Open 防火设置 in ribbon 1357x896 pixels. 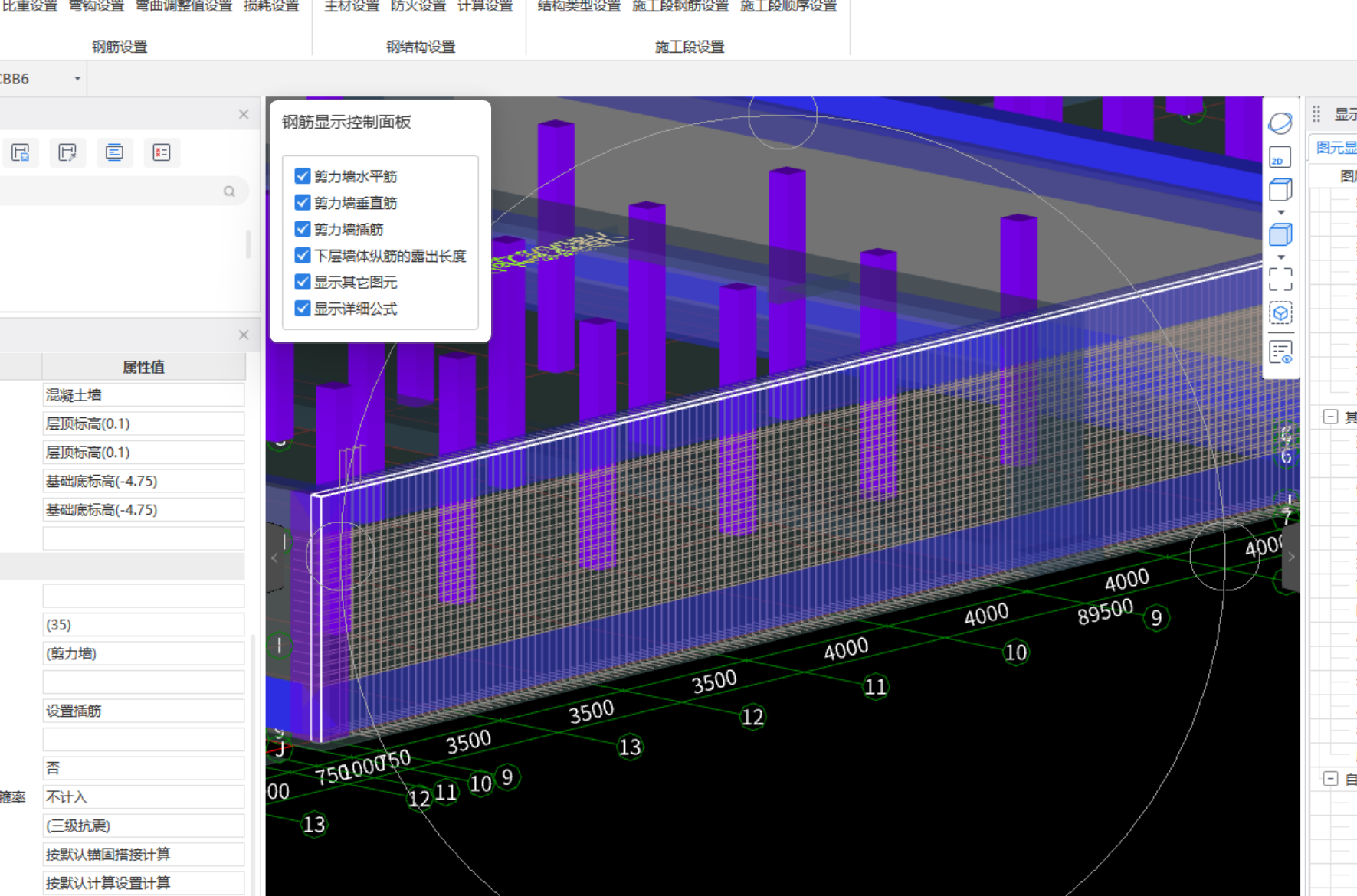click(x=418, y=6)
